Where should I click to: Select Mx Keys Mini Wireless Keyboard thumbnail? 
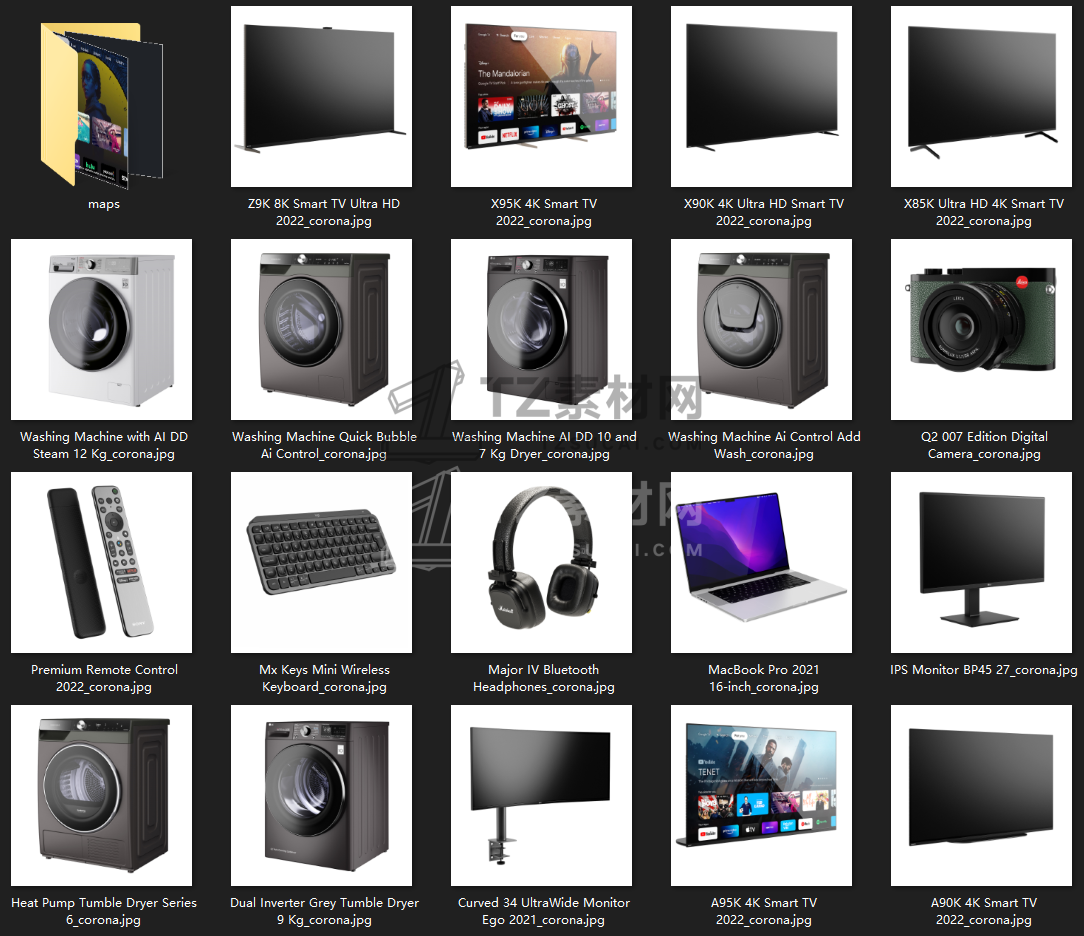click(321, 563)
